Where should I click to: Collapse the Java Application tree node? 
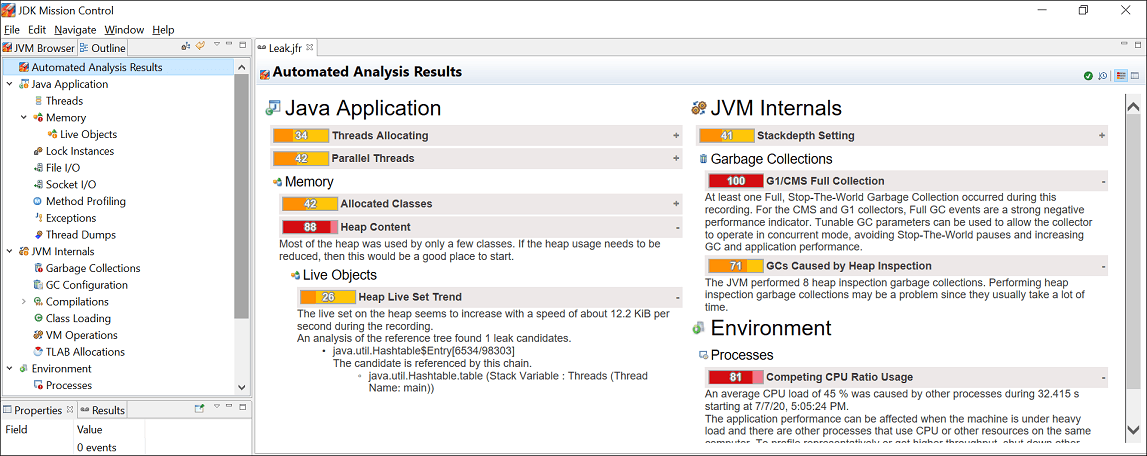[x=10, y=84]
